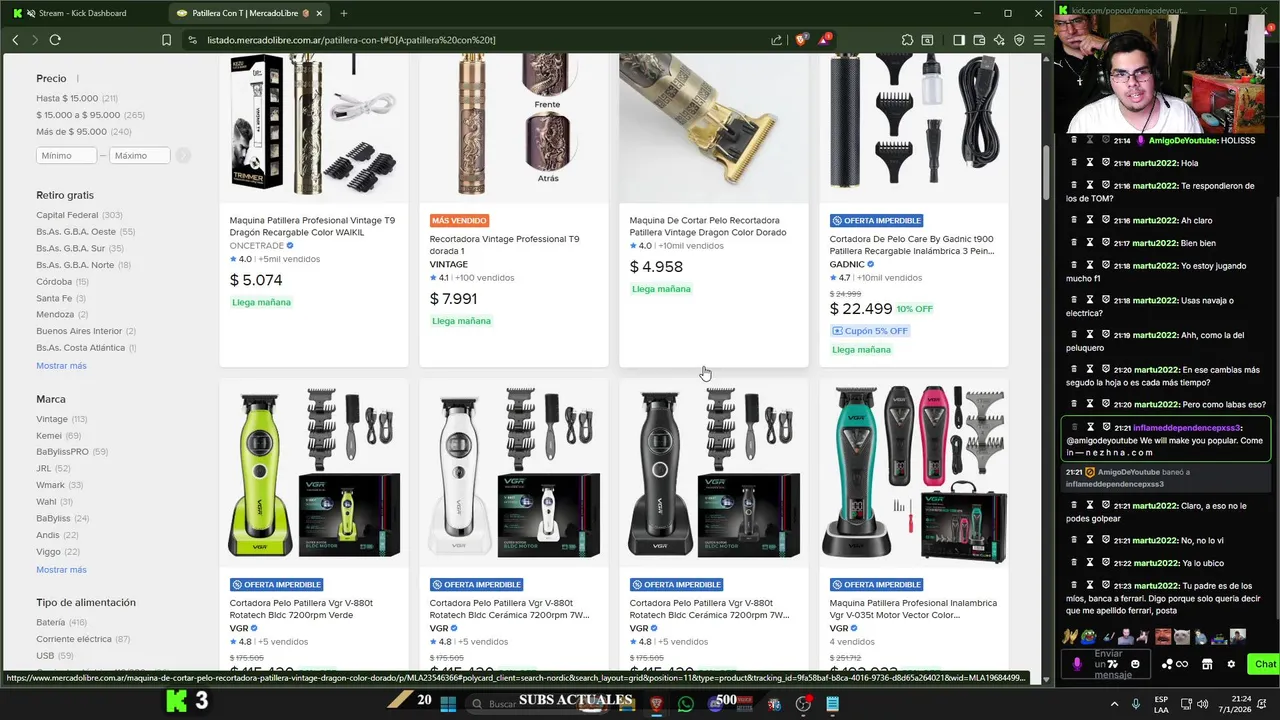The width and height of the screenshot is (1280, 720).
Task: Open the green VGR V-880t trimmer thumbnail
Action: (314, 473)
